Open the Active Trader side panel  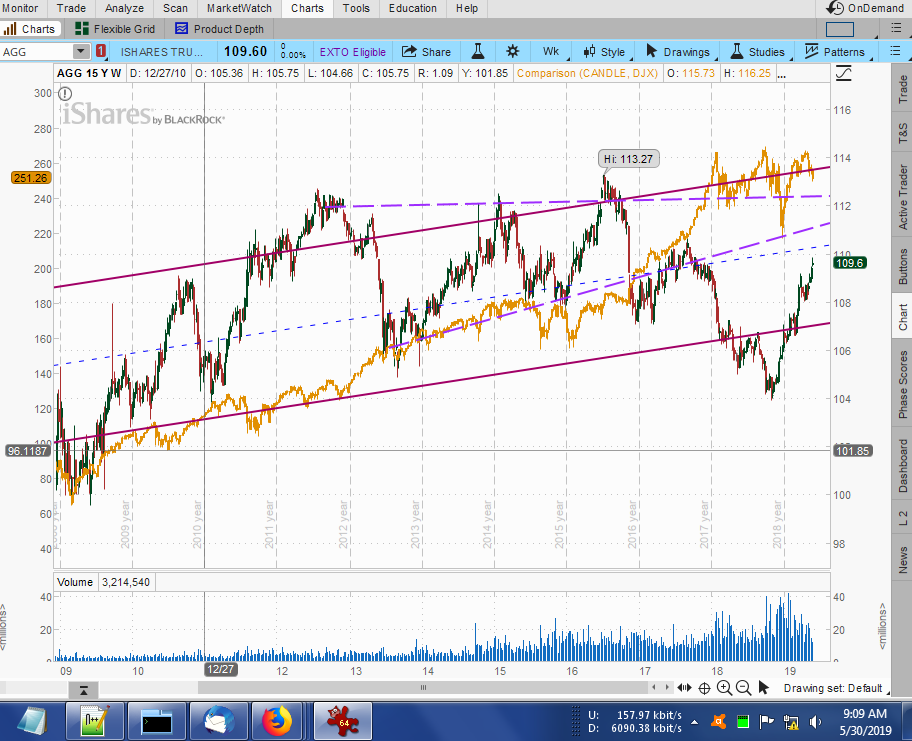pos(902,196)
